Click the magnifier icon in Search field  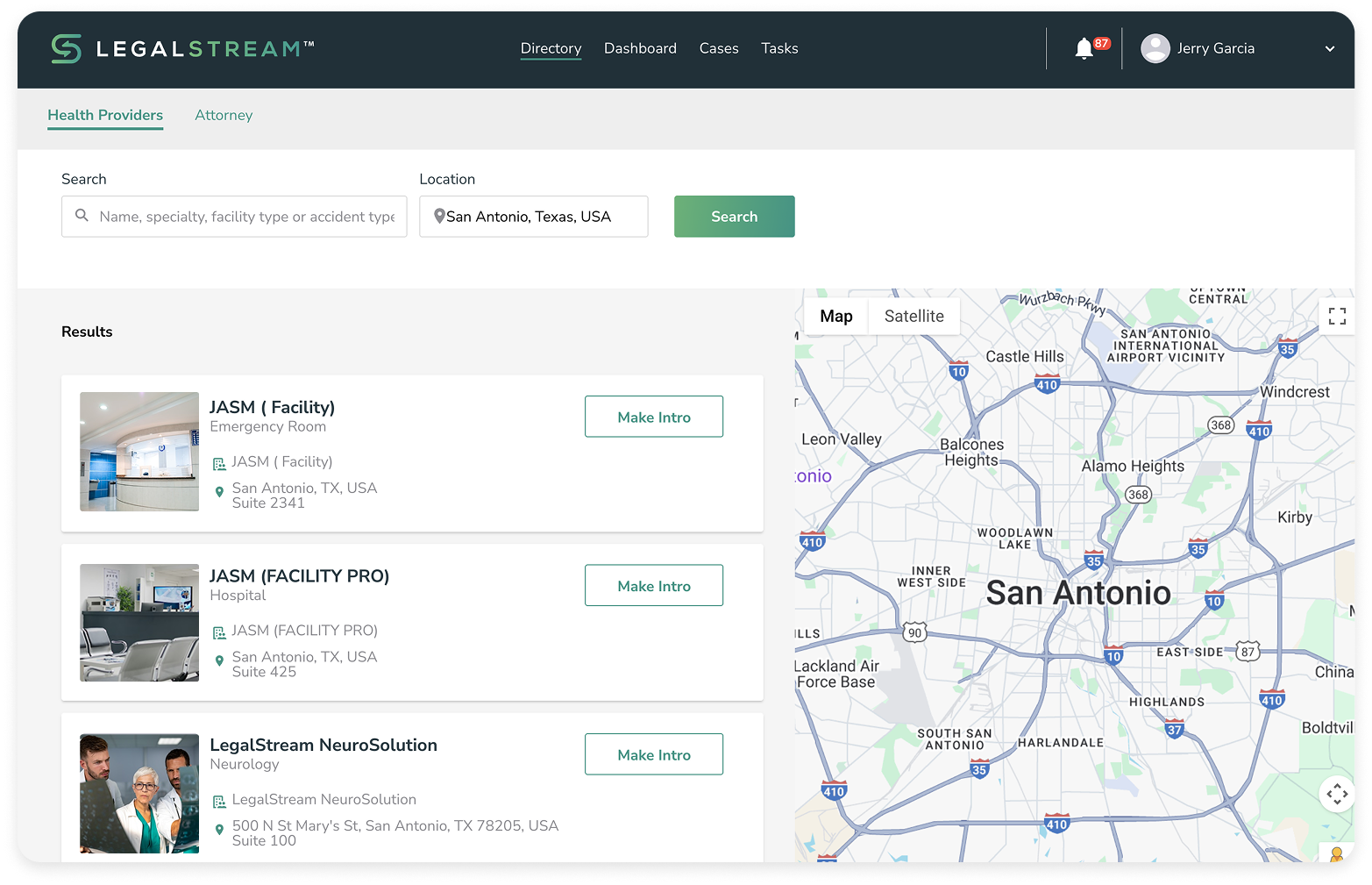coord(82,216)
